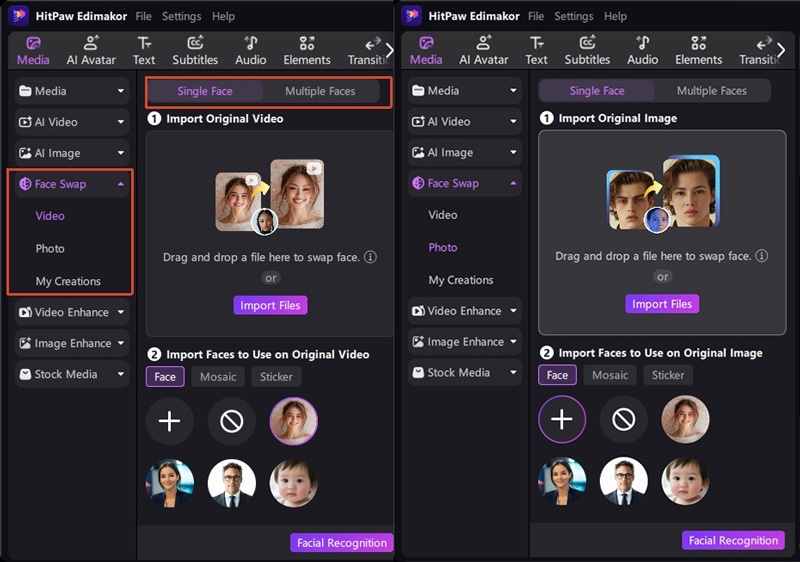
Task: Select Text tool in right window toolbar
Action: [x=536, y=50]
